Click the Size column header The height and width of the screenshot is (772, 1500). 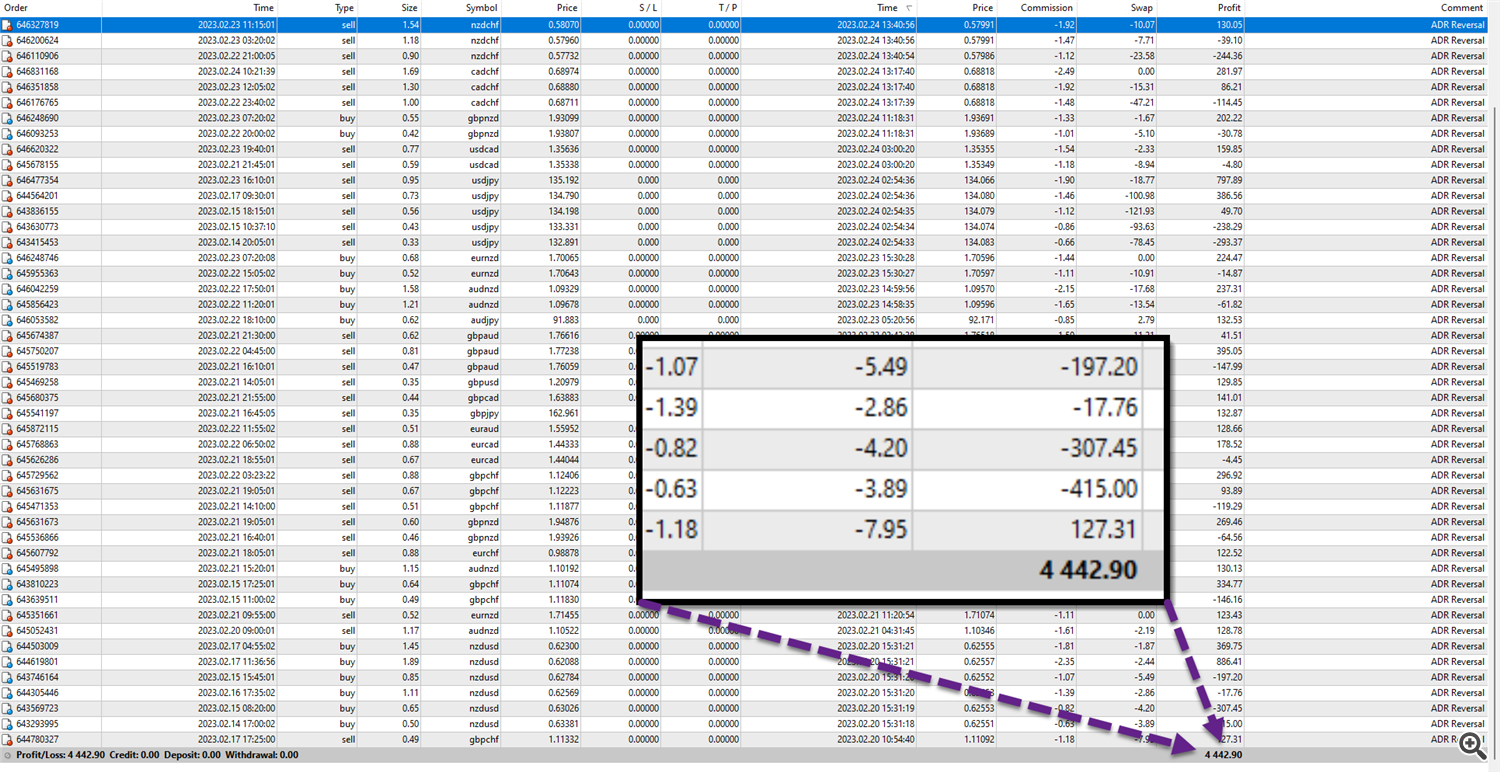click(x=409, y=8)
